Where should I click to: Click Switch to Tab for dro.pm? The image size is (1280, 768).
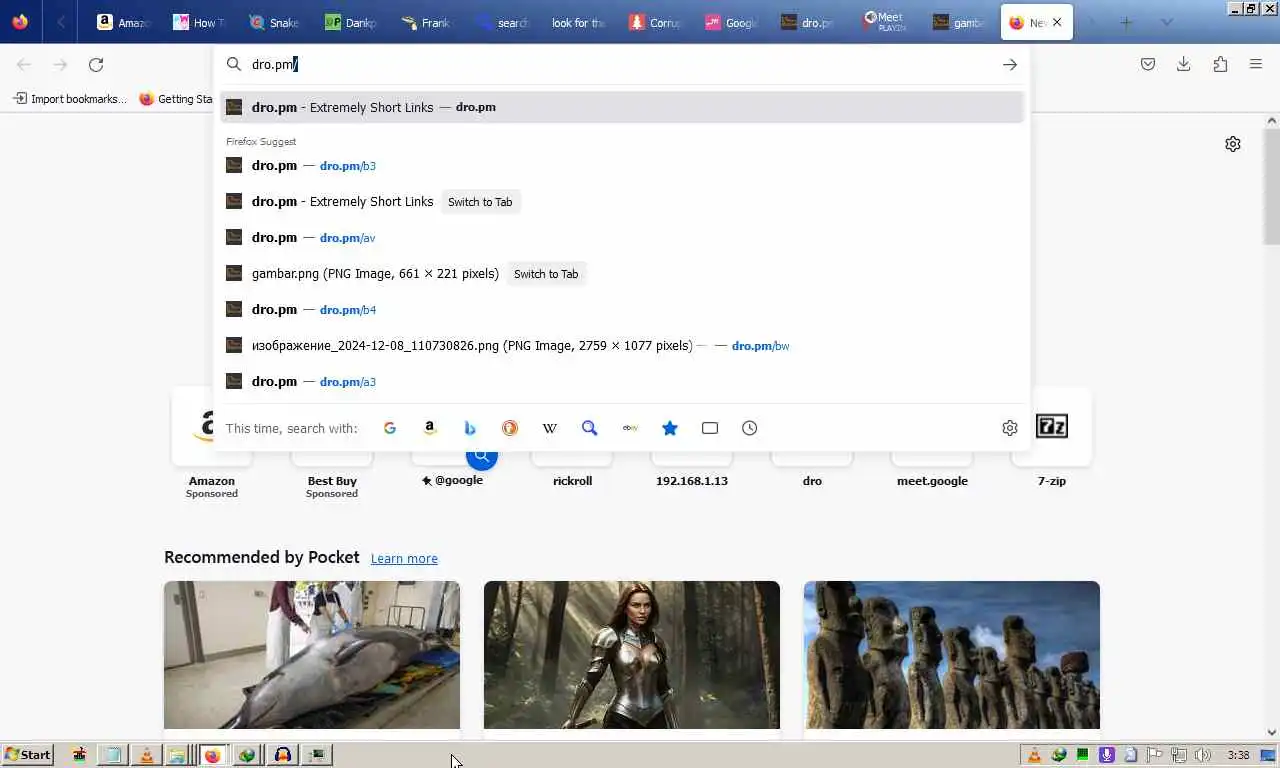[480, 202]
